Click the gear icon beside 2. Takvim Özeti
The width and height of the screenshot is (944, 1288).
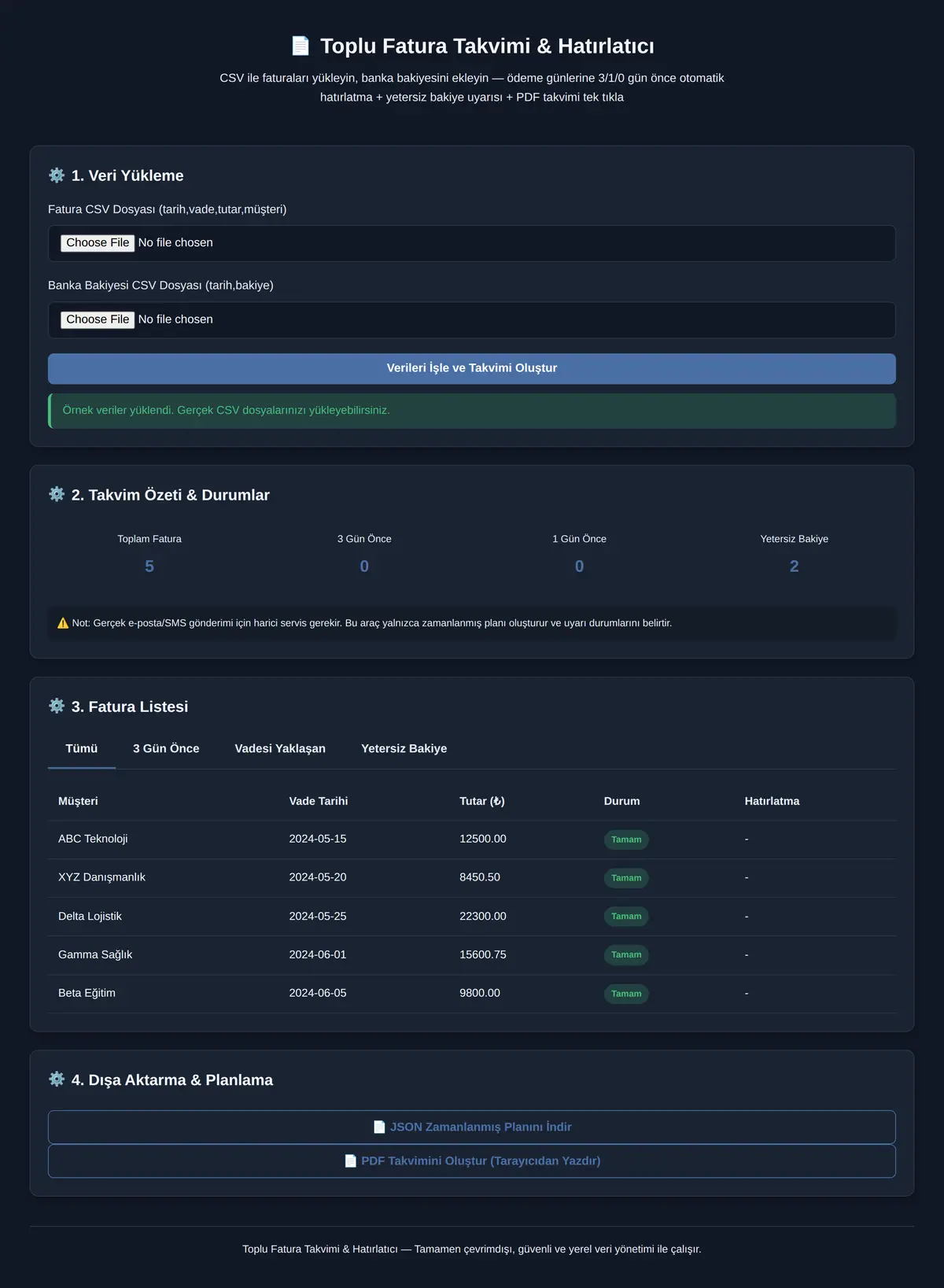click(57, 494)
